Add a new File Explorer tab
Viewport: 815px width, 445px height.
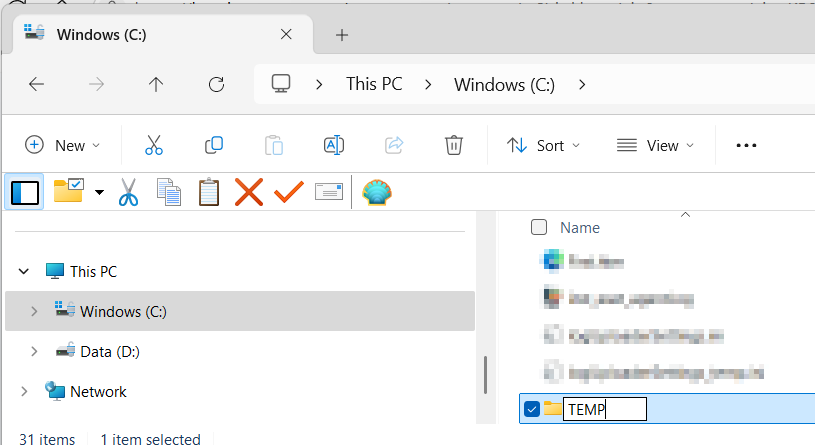pyautogui.click(x=341, y=35)
